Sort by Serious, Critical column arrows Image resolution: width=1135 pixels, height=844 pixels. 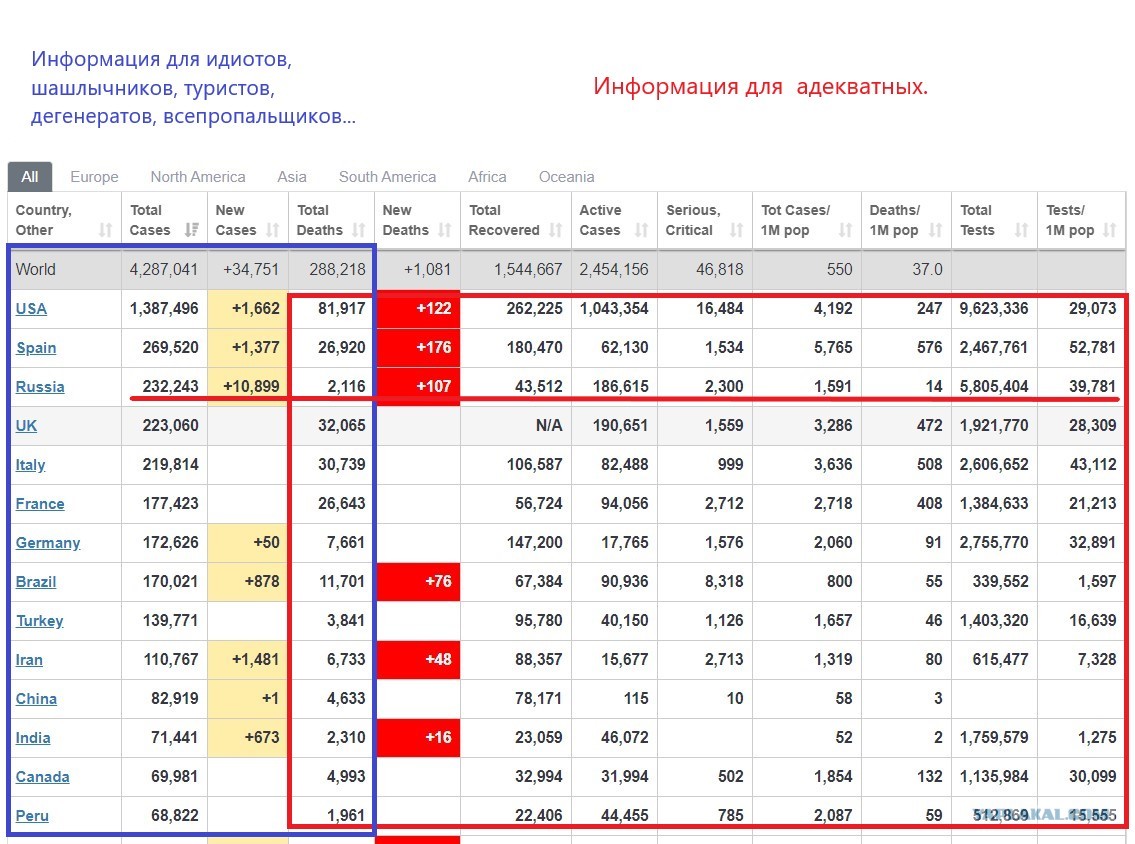coord(737,230)
